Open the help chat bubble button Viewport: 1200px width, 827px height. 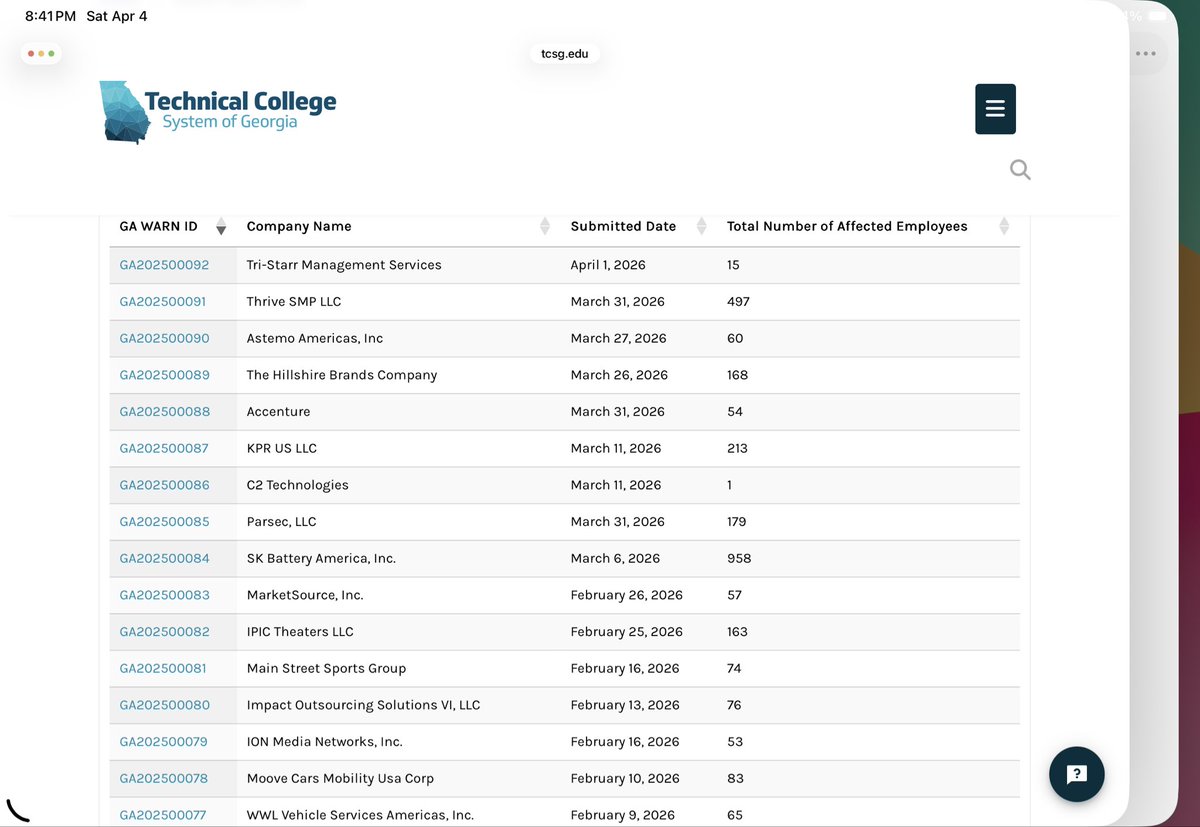[1077, 774]
